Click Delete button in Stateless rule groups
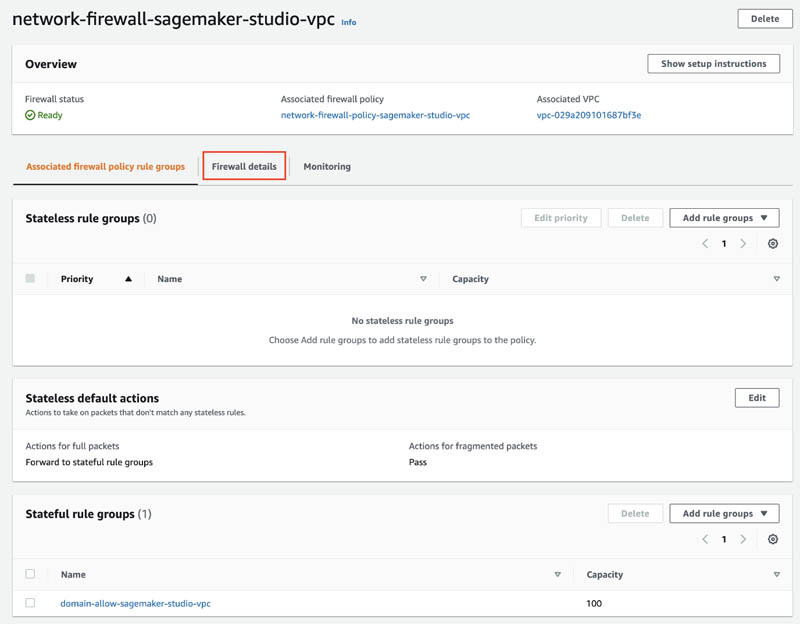800x624 pixels. (x=635, y=218)
